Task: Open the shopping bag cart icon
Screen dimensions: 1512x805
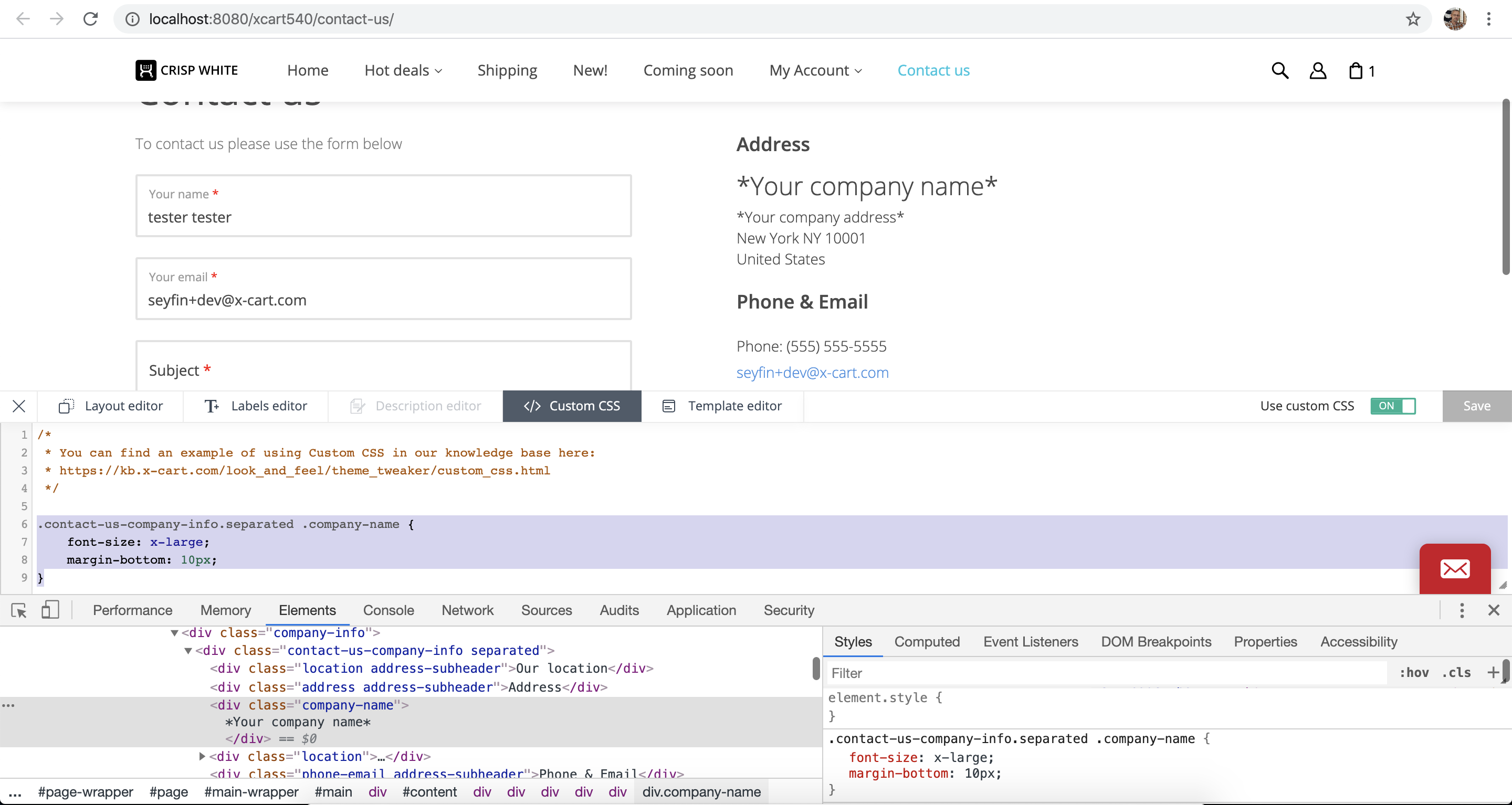Action: point(1356,71)
